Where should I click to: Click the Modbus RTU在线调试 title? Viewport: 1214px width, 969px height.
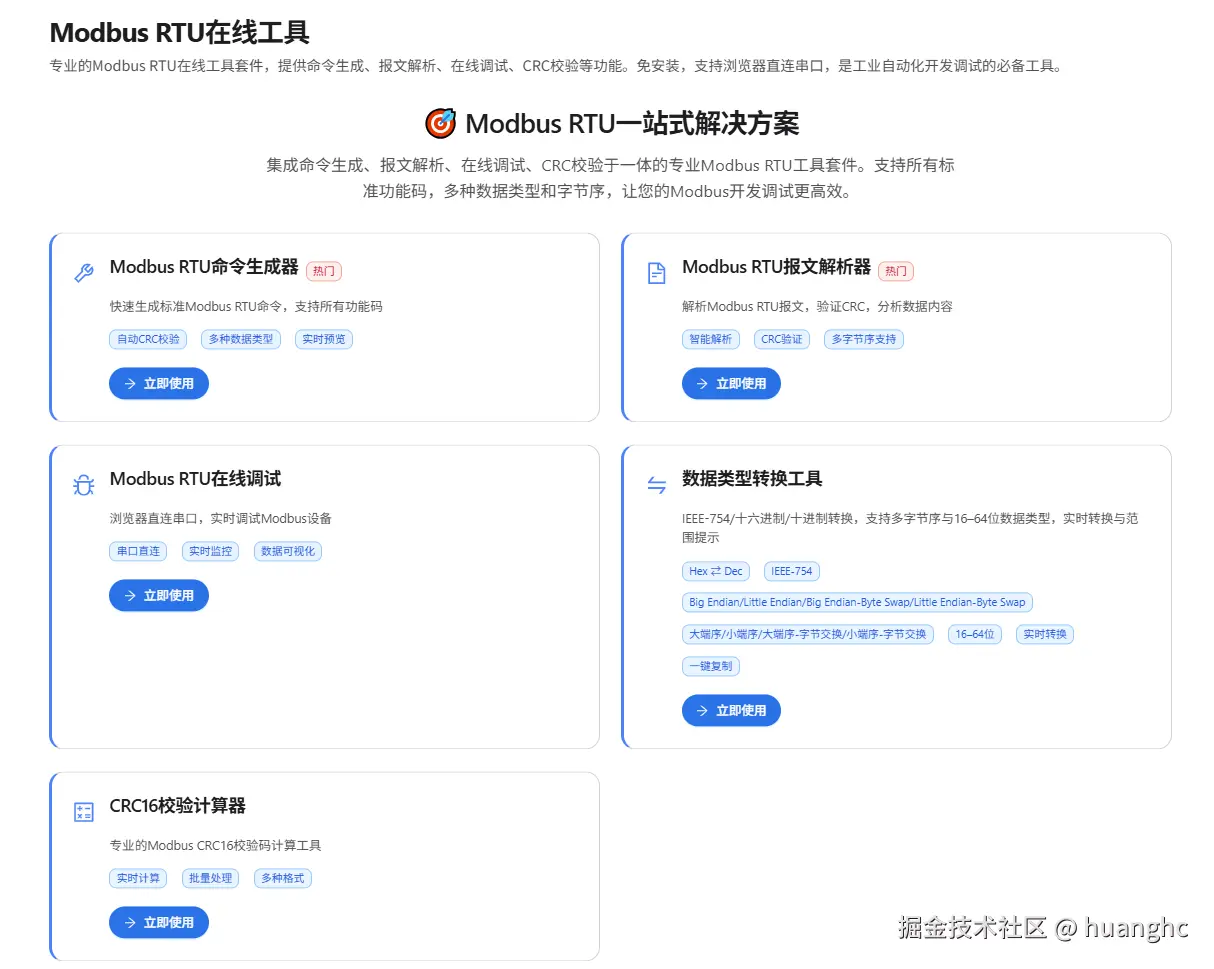[195, 479]
